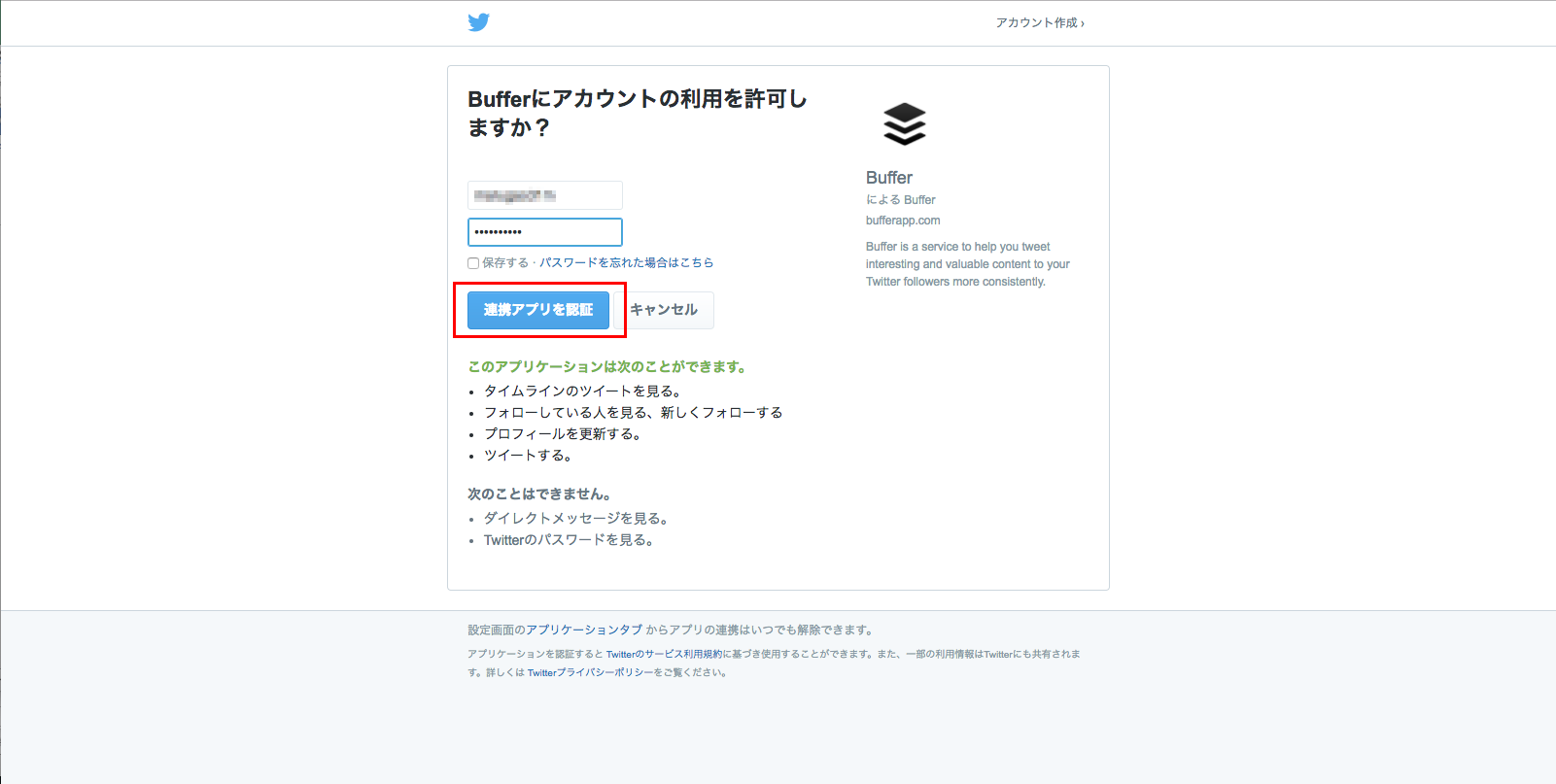This screenshot has height=784, width=1556.
Task: Click このアプリケーションは次のことができます text
Action: (607, 366)
